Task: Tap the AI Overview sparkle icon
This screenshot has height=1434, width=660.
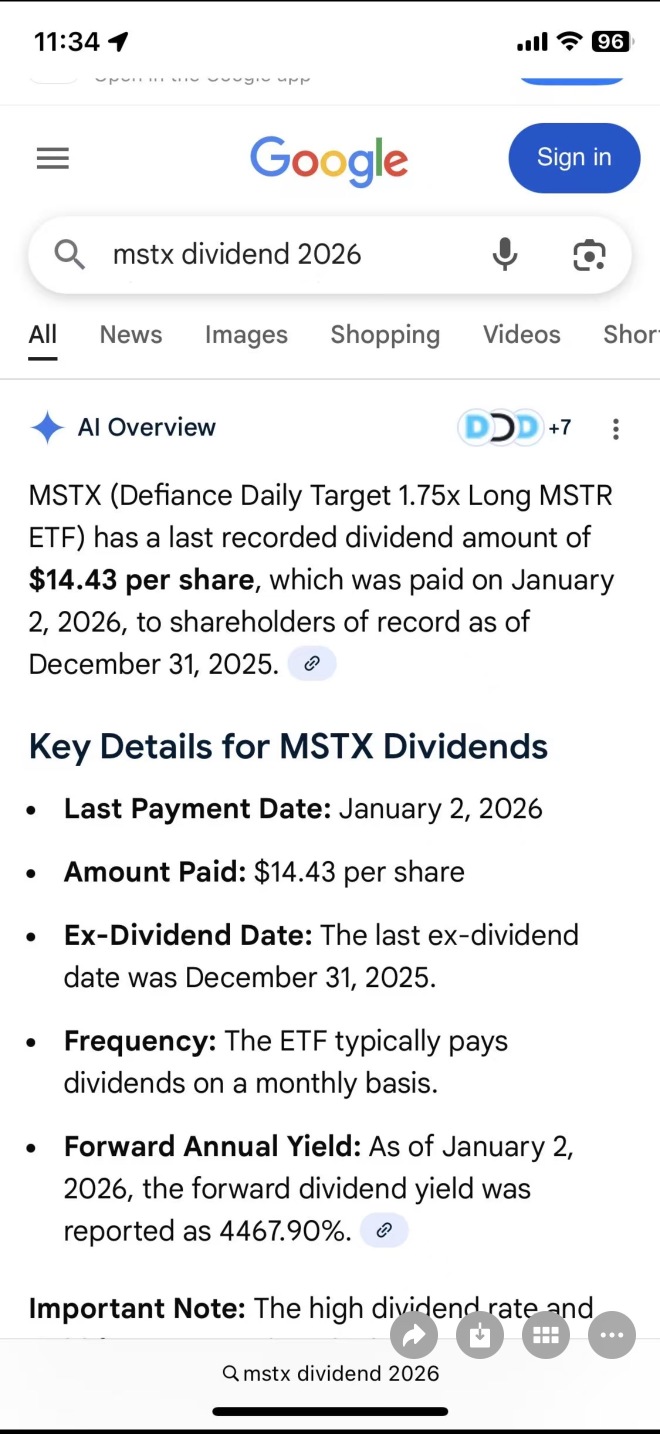Action: click(47, 428)
